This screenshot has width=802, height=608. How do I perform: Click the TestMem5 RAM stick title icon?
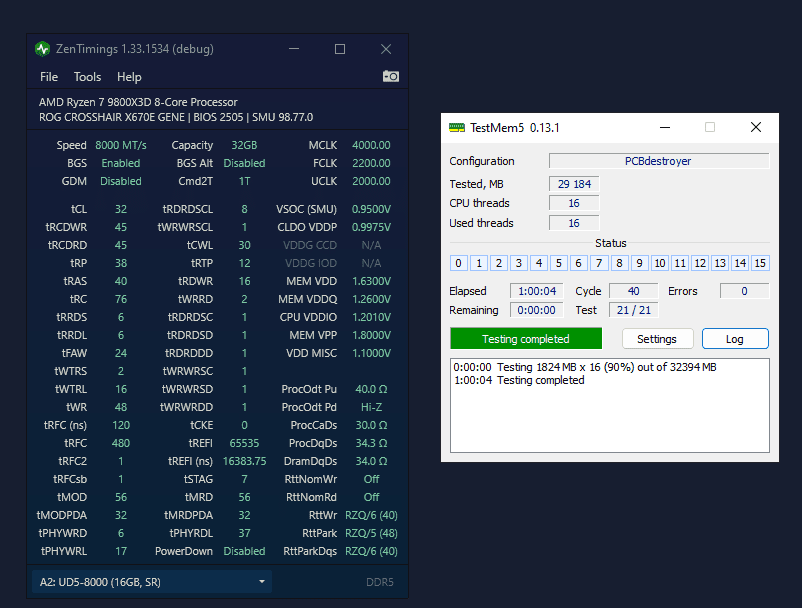[x=457, y=127]
